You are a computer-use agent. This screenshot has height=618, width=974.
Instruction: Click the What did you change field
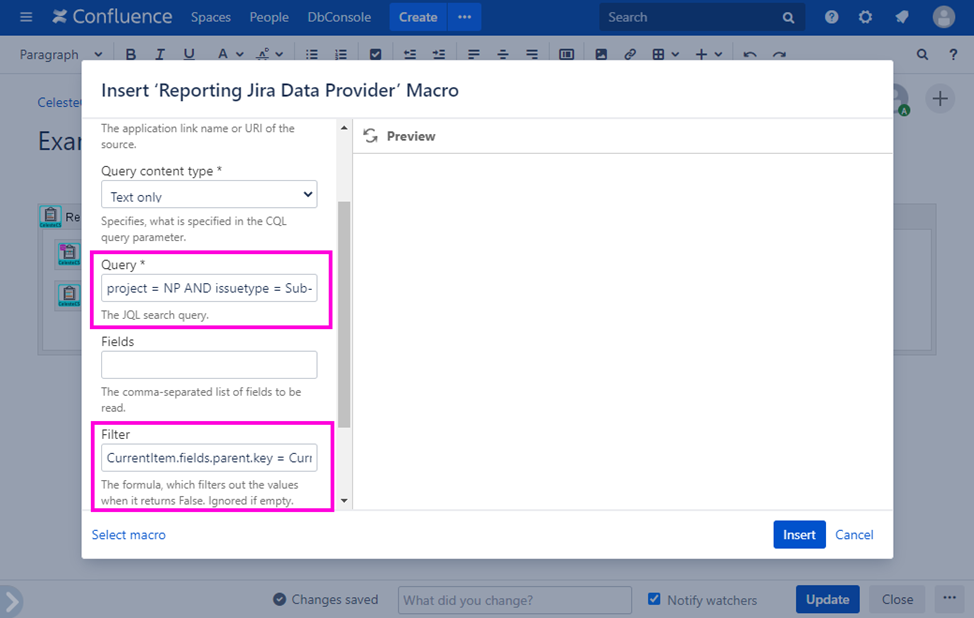(x=515, y=600)
